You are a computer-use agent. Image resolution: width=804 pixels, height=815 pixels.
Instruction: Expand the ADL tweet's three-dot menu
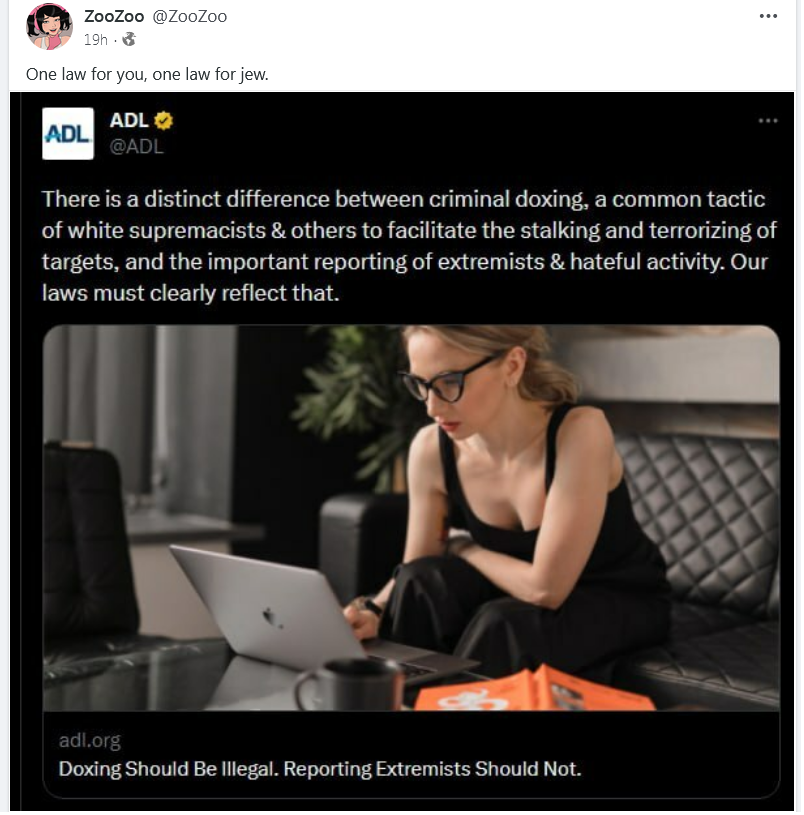point(768,121)
